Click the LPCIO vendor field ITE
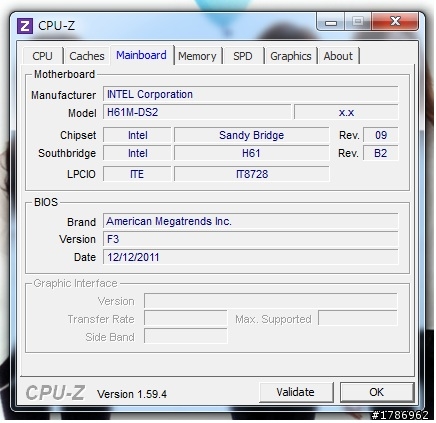 137,174
